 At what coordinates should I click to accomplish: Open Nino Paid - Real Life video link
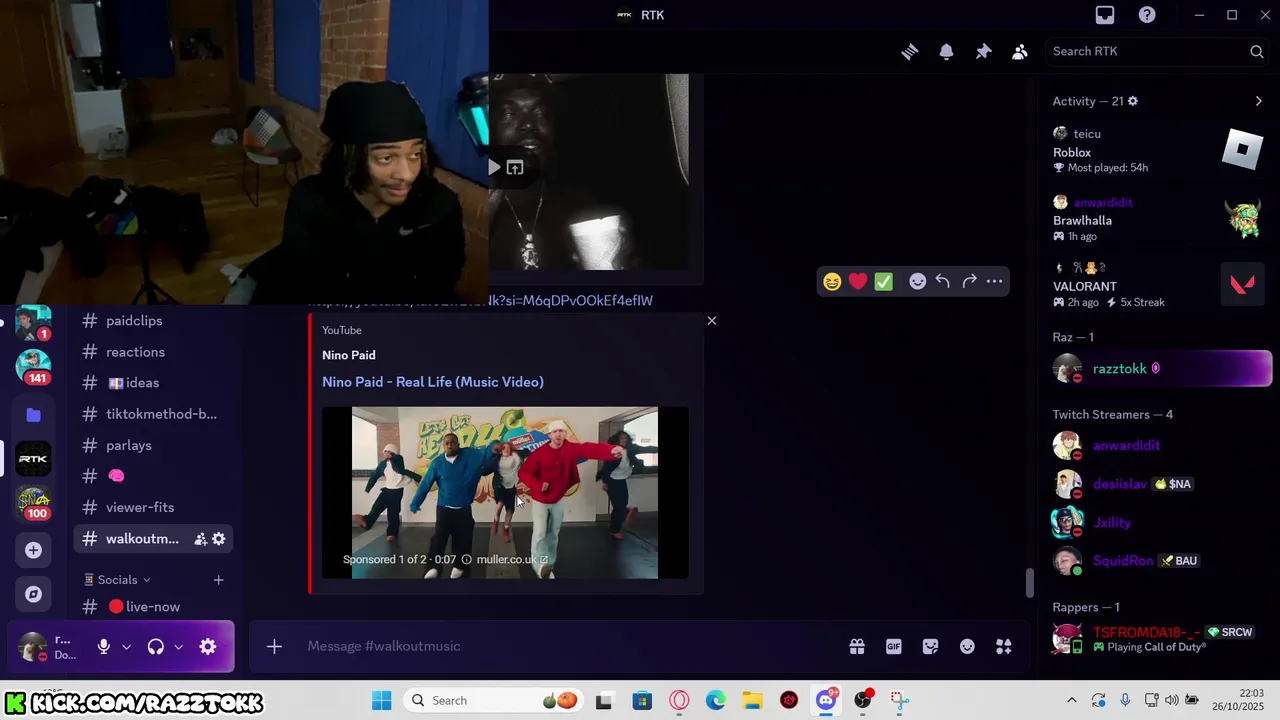(x=433, y=382)
